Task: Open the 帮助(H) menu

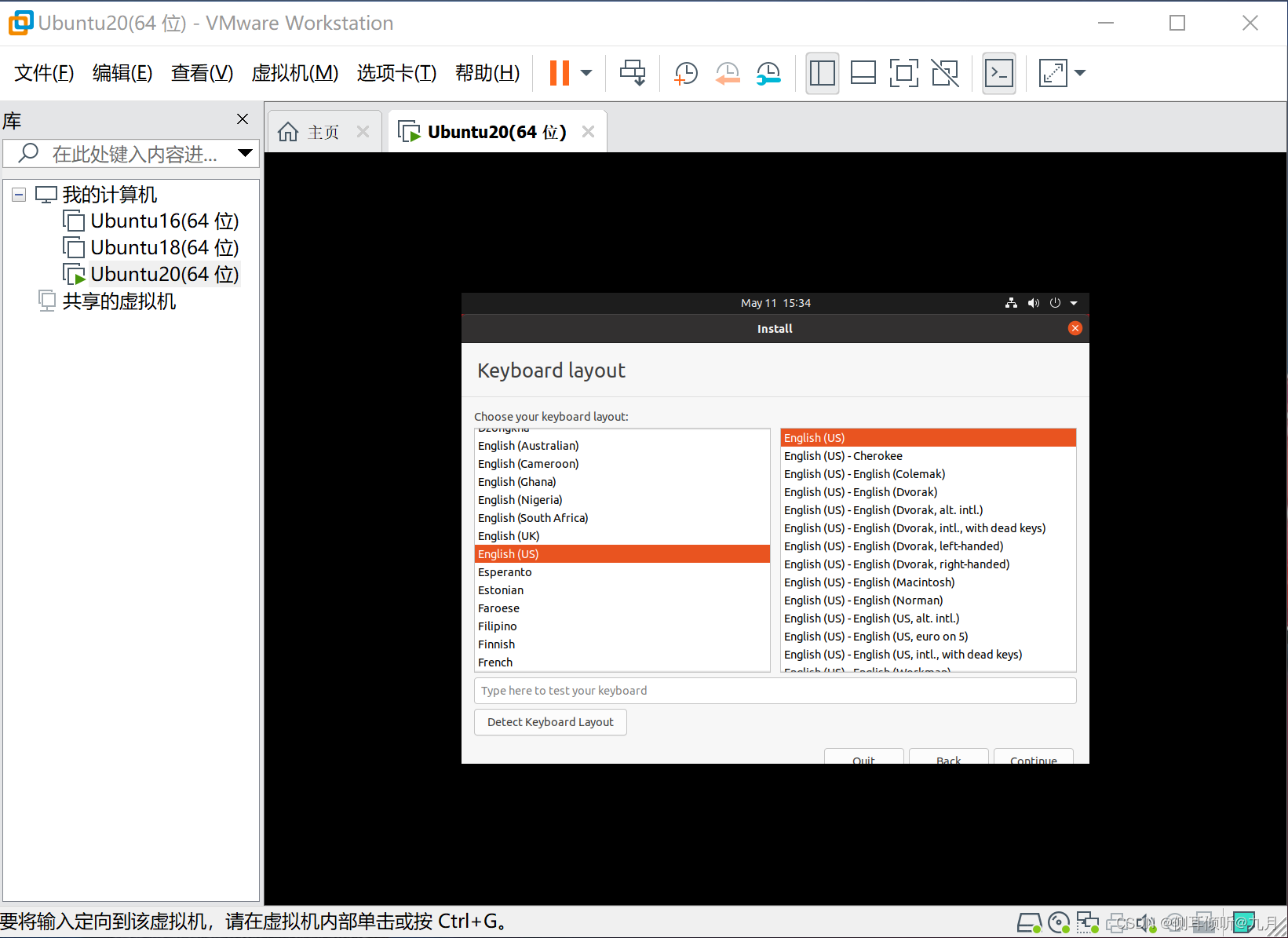Action: point(487,73)
